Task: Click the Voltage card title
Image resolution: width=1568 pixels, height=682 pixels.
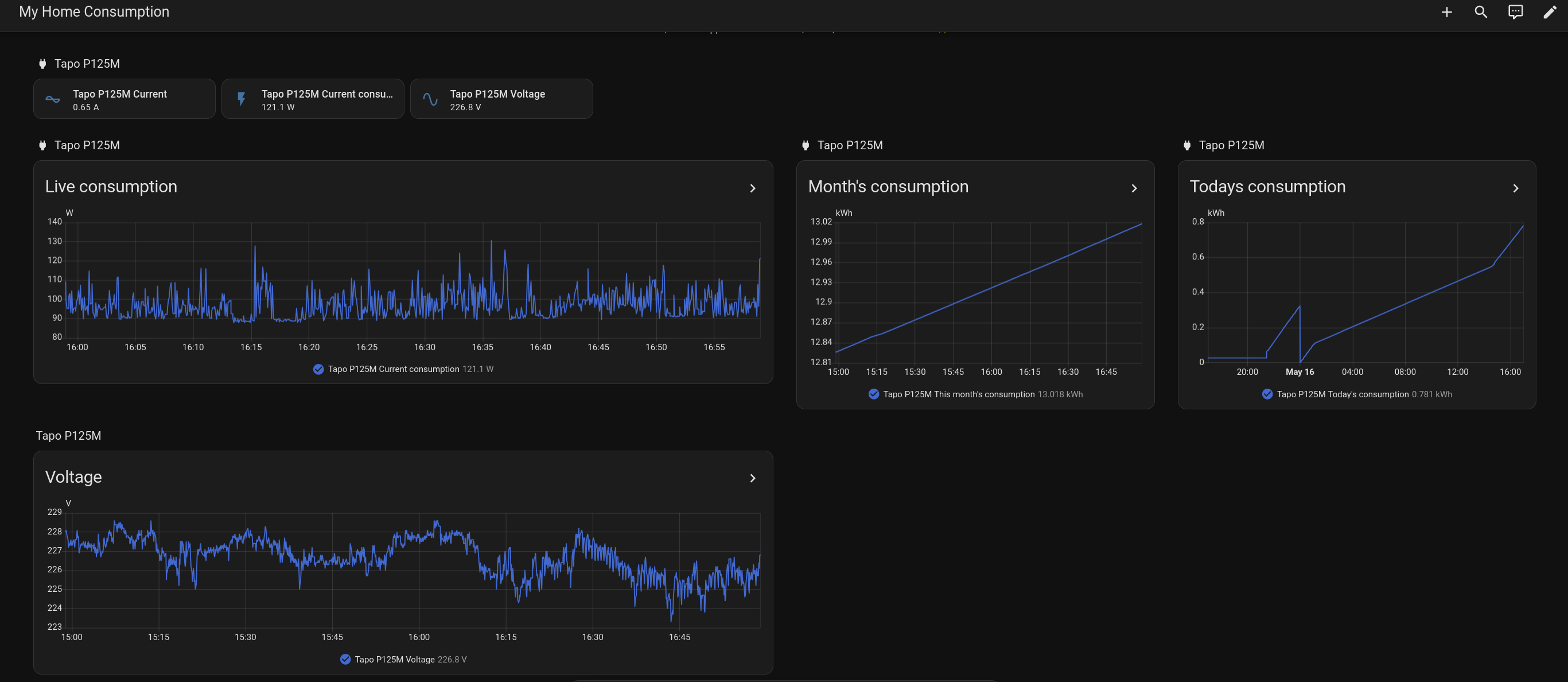Action: pos(73,478)
